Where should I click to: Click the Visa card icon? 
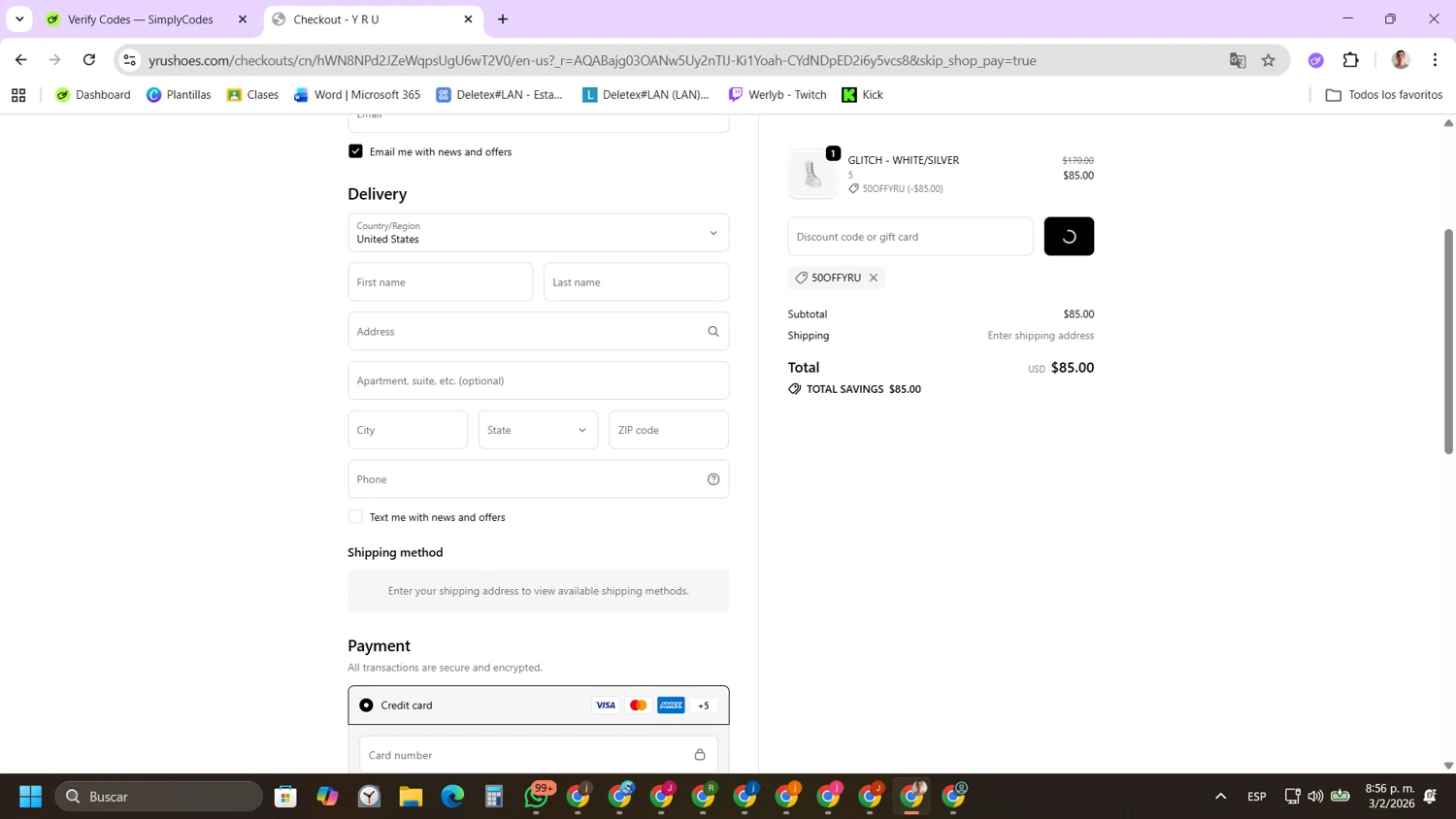[x=606, y=705]
